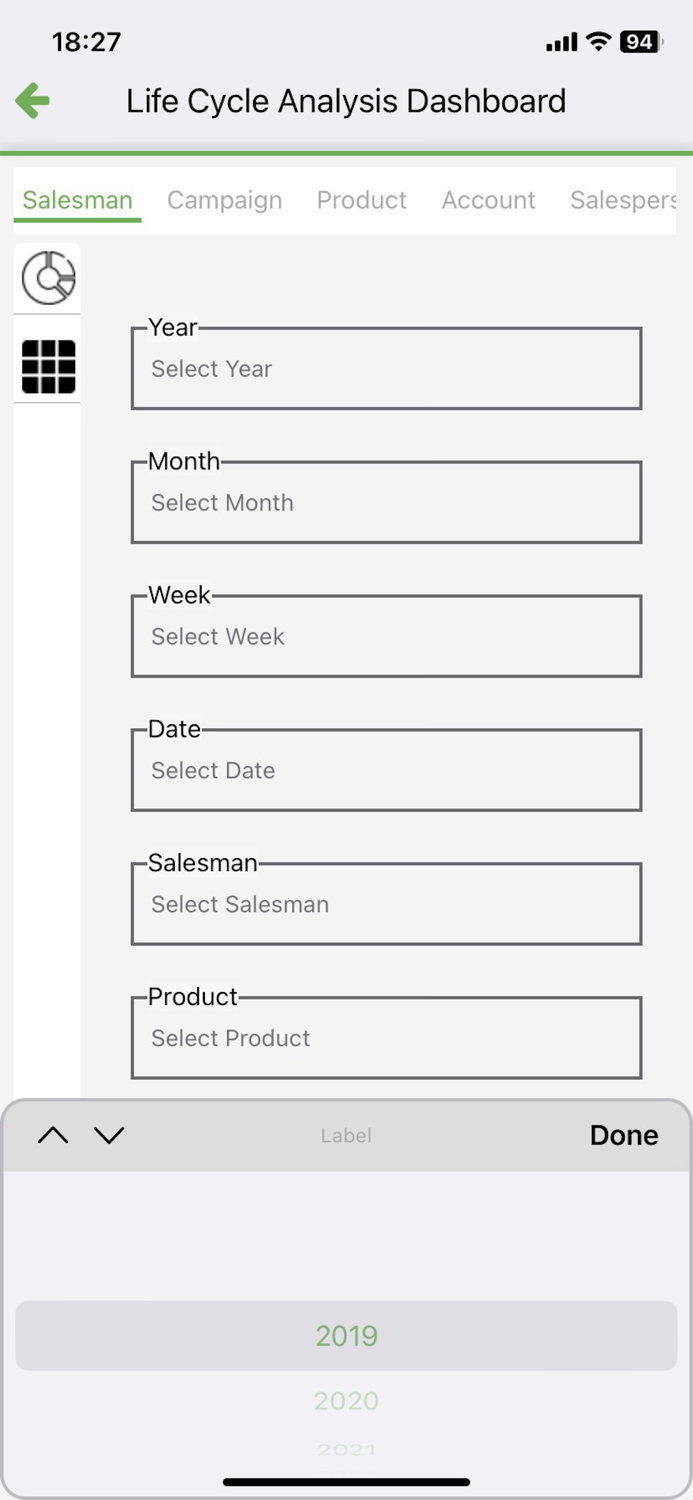
Task: Open the Select Salesman dropdown
Action: point(386,904)
